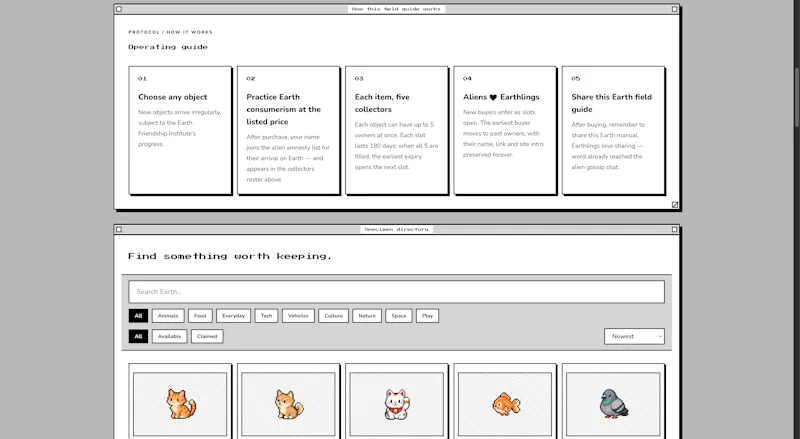The image size is (800, 439).
Task: Click the 'Find something worth keeping.' heading
Action: 230,256
